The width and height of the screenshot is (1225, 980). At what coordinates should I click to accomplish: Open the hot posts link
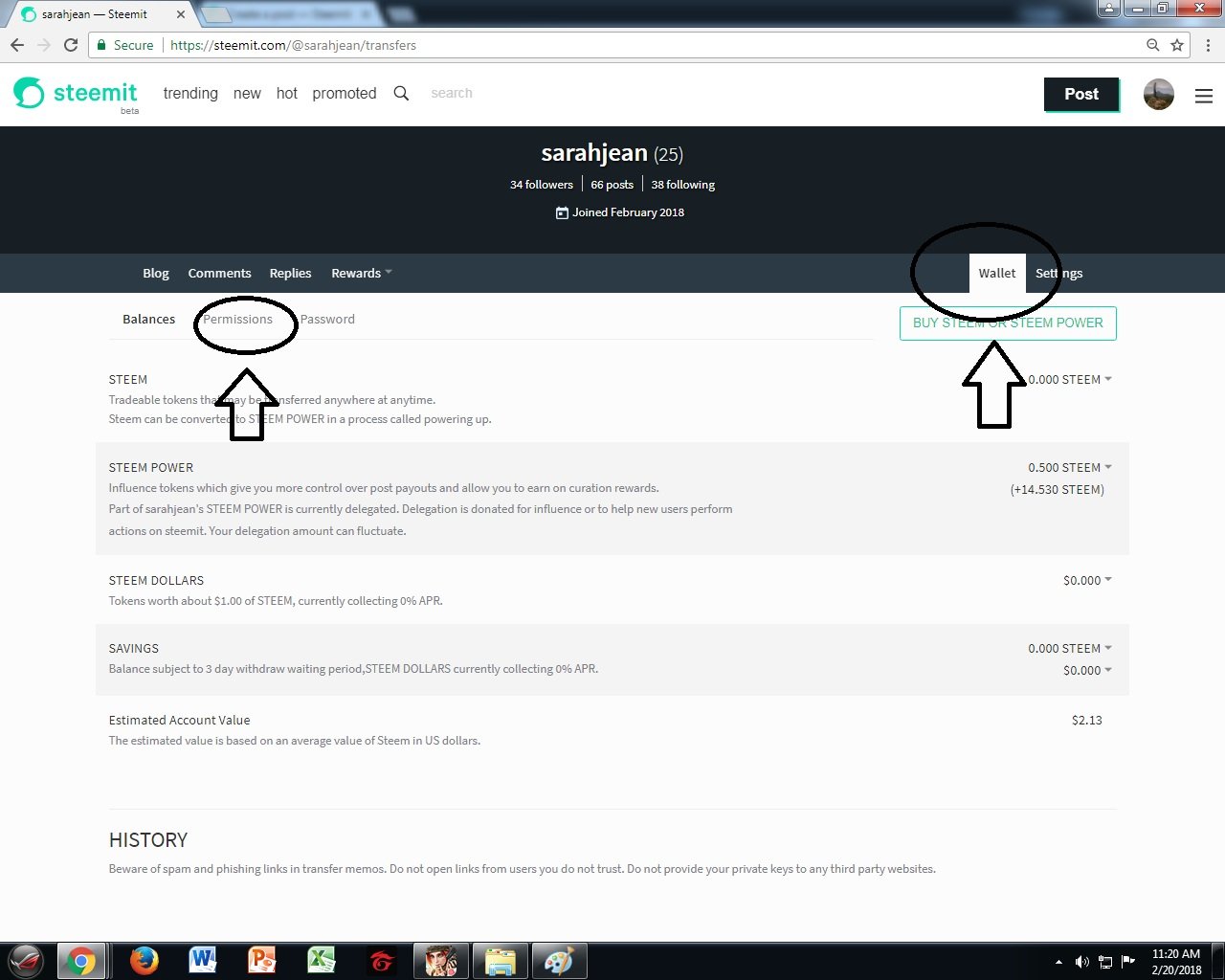(287, 93)
